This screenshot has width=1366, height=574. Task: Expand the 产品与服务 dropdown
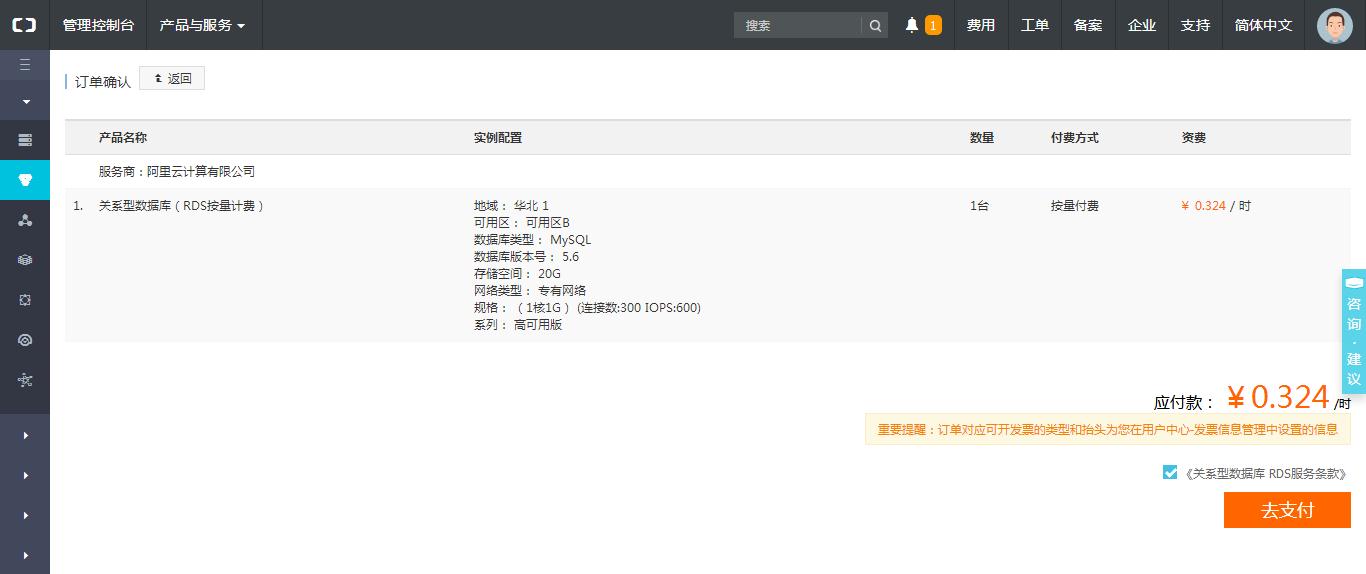(x=203, y=25)
